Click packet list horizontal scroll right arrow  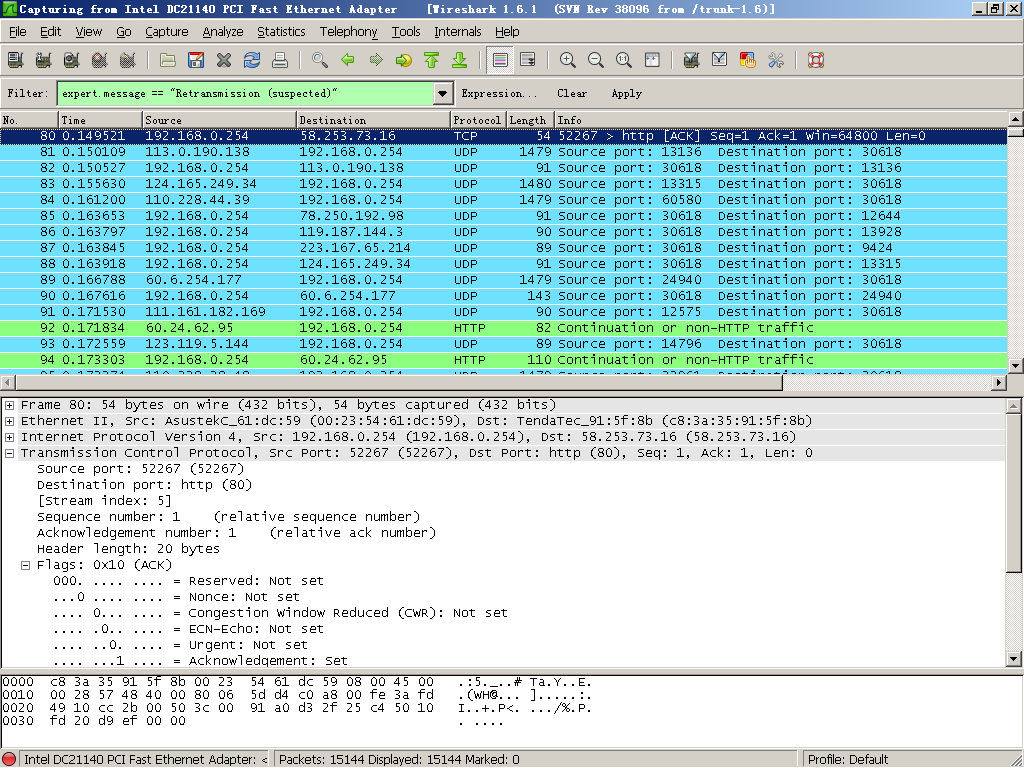pyautogui.click(x=999, y=383)
